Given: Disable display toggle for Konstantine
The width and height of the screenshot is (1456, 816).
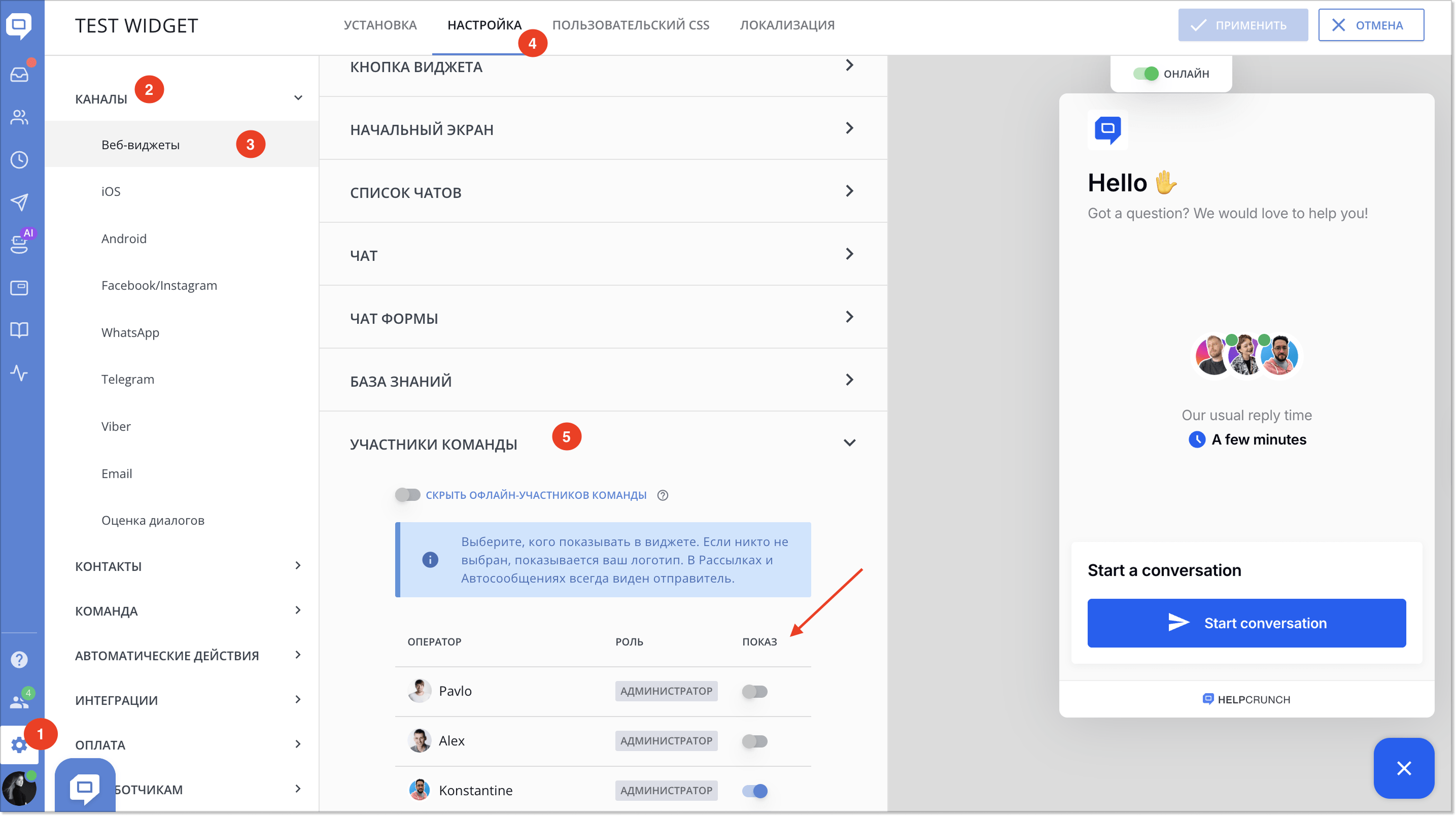Looking at the screenshot, I should click(754, 791).
